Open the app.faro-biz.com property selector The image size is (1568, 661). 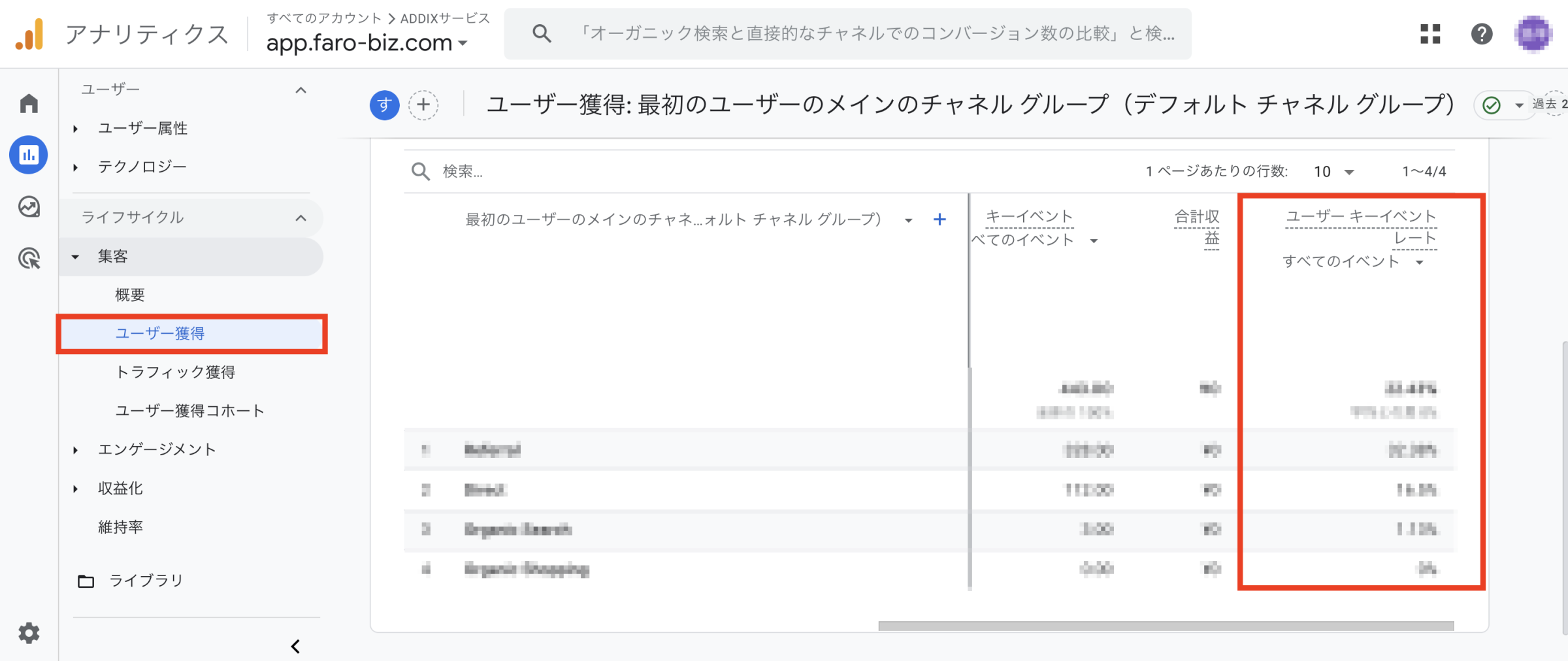point(367,43)
